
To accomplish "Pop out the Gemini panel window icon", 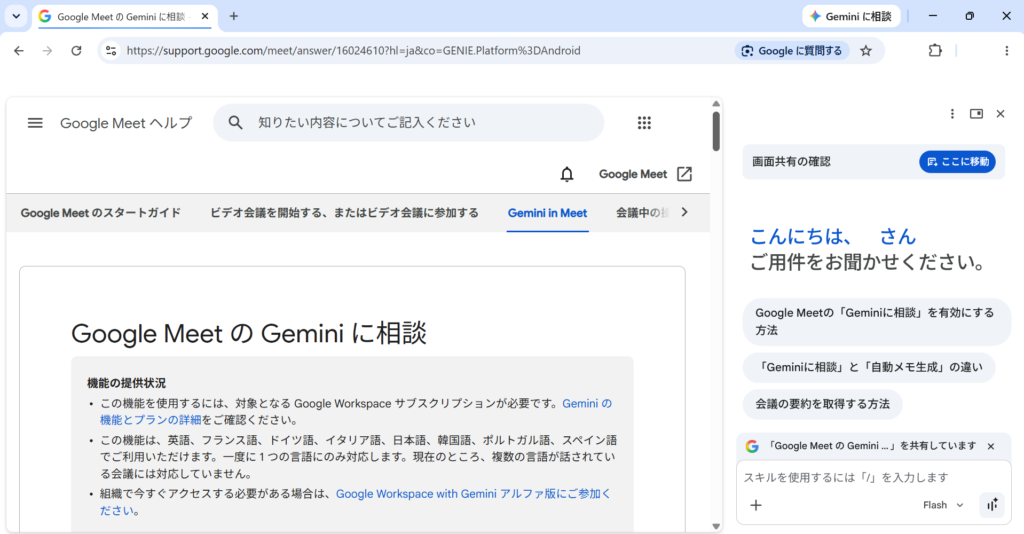I will pyautogui.click(x=976, y=114).
